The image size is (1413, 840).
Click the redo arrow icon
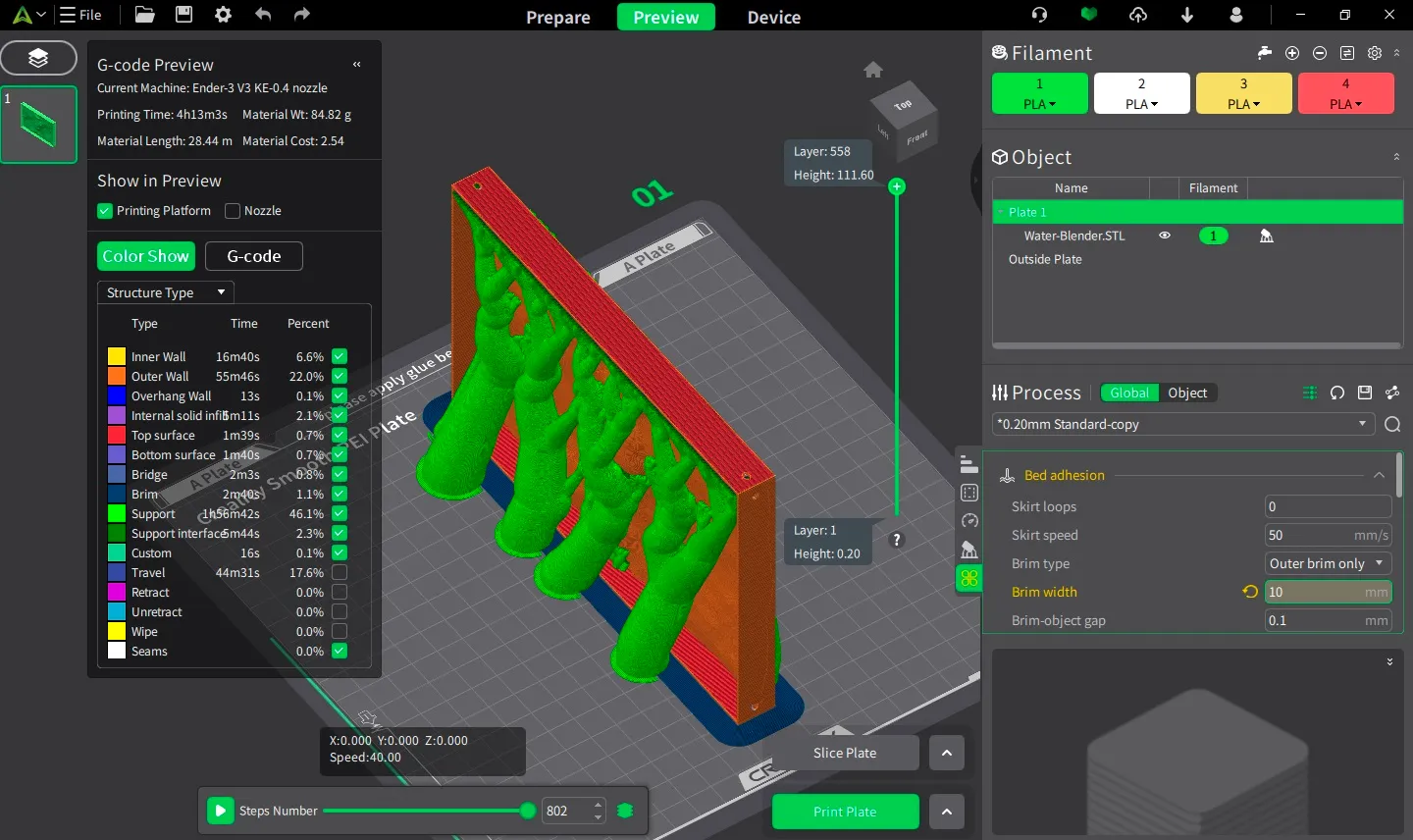(x=302, y=15)
